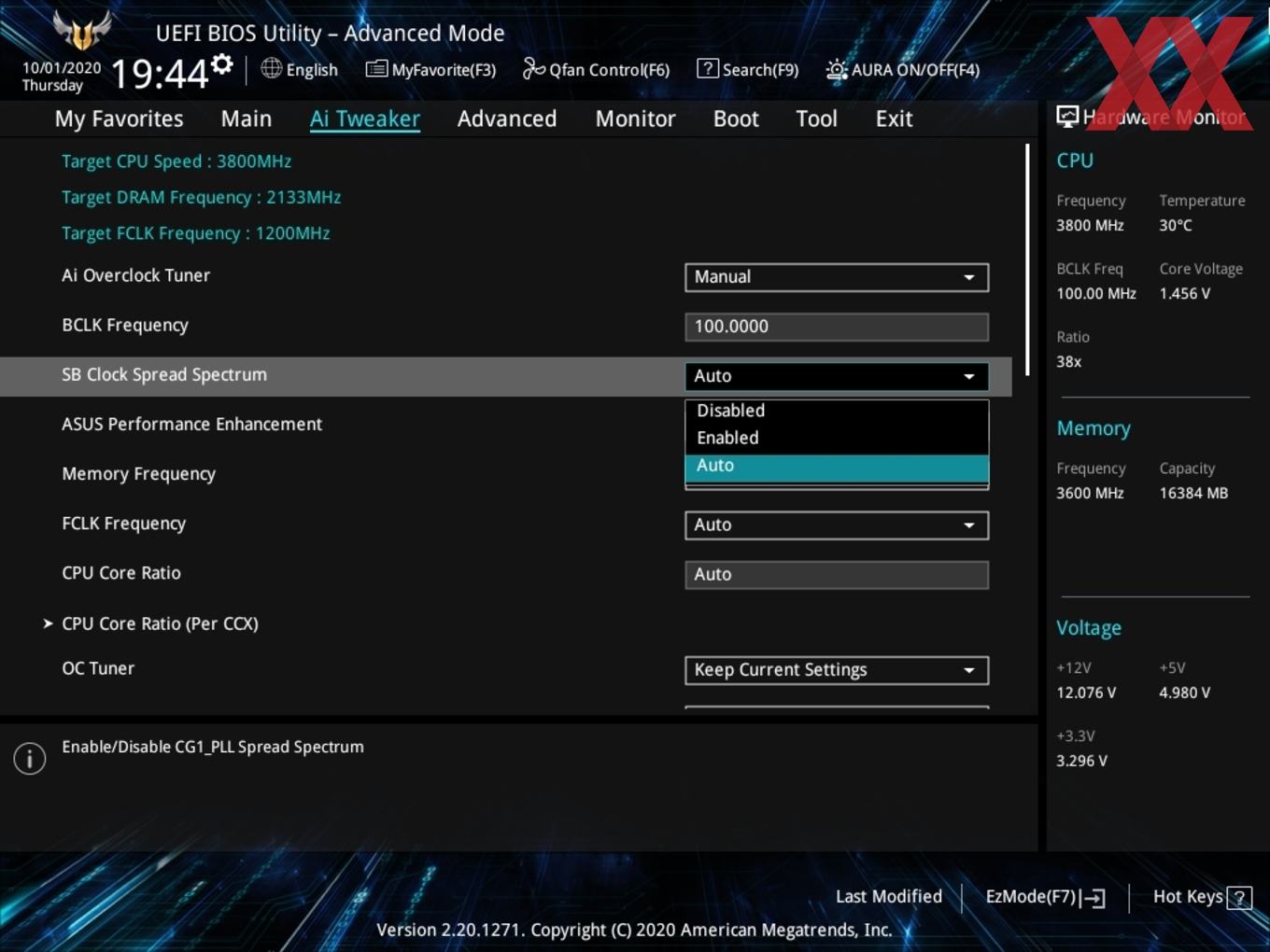Open MyFavorite(F3) shortcut
This screenshot has width=1270, height=952.
pyautogui.click(x=430, y=69)
